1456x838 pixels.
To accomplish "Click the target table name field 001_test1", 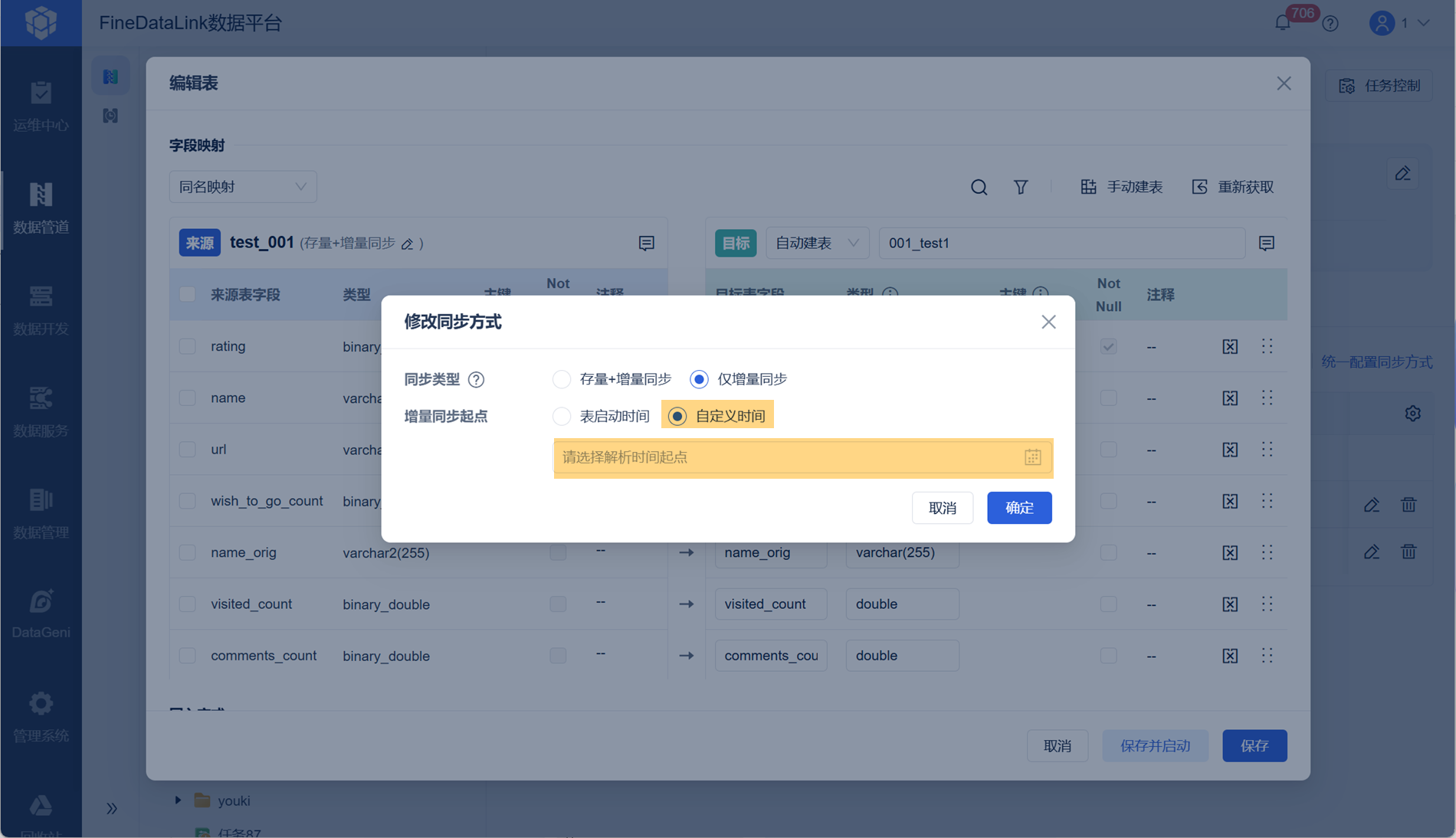I will 1061,243.
